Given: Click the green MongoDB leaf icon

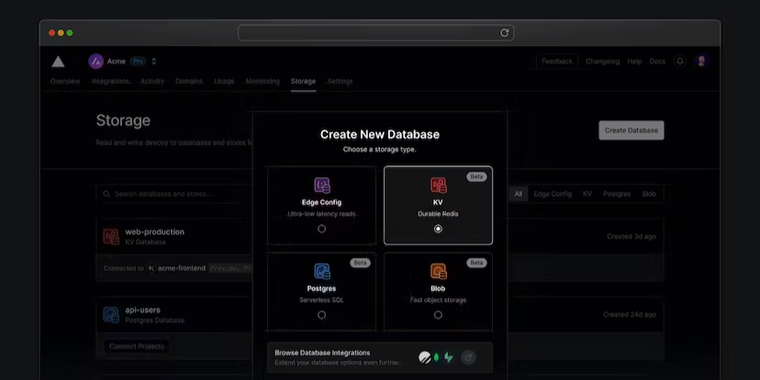Looking at the screenshot, I should click(436, 358).
